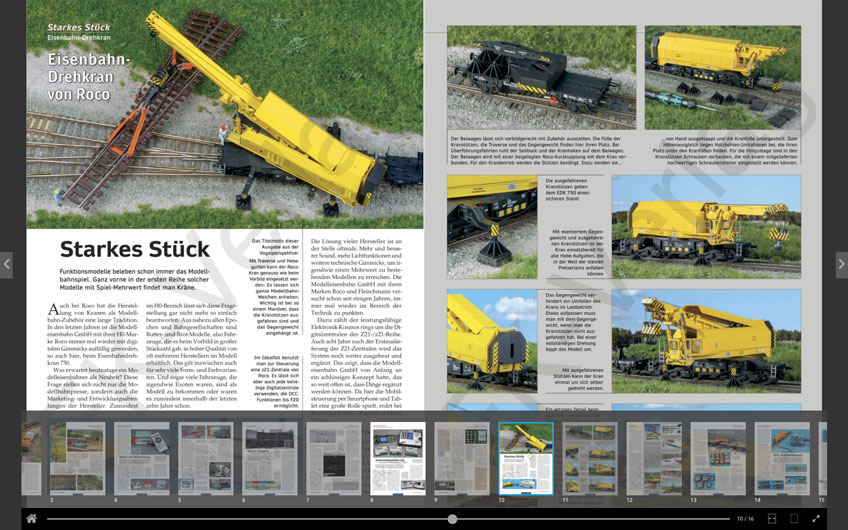Open page 13 thumbnail
This screenshot has width=848, height=530.
(x=718, y=459)
